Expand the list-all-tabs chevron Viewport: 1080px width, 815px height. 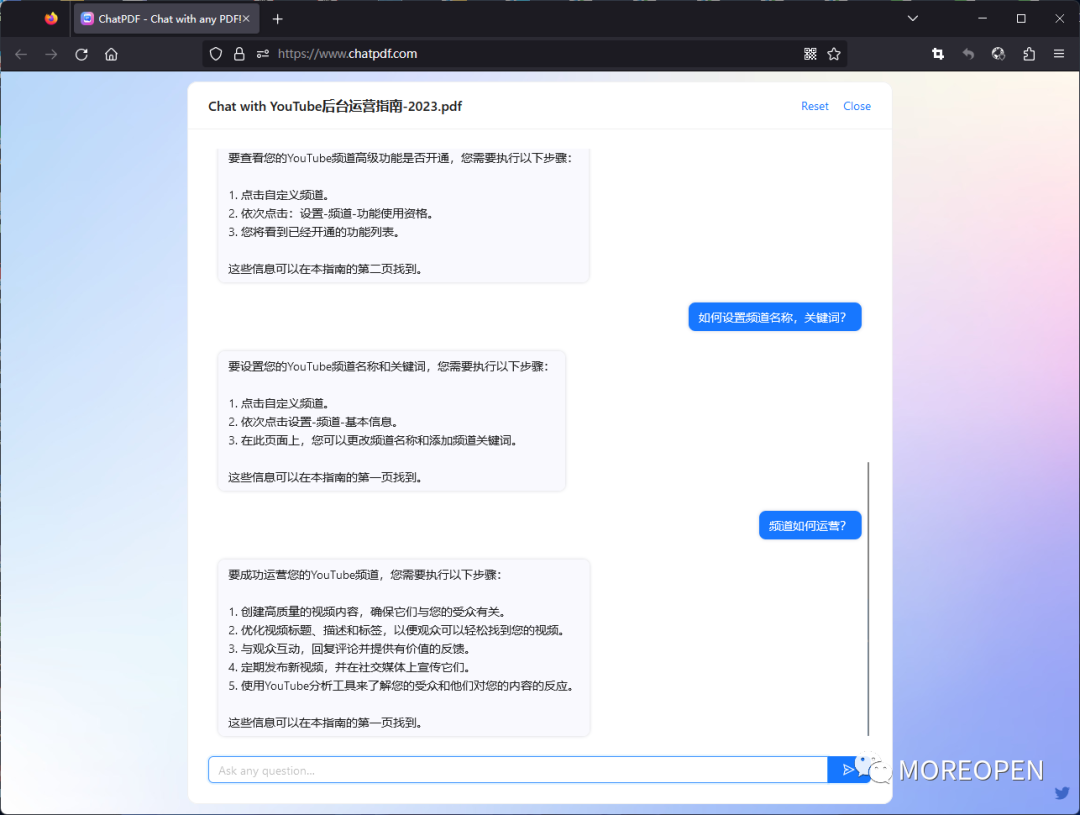pyautogui.click(x=913, y=19)
